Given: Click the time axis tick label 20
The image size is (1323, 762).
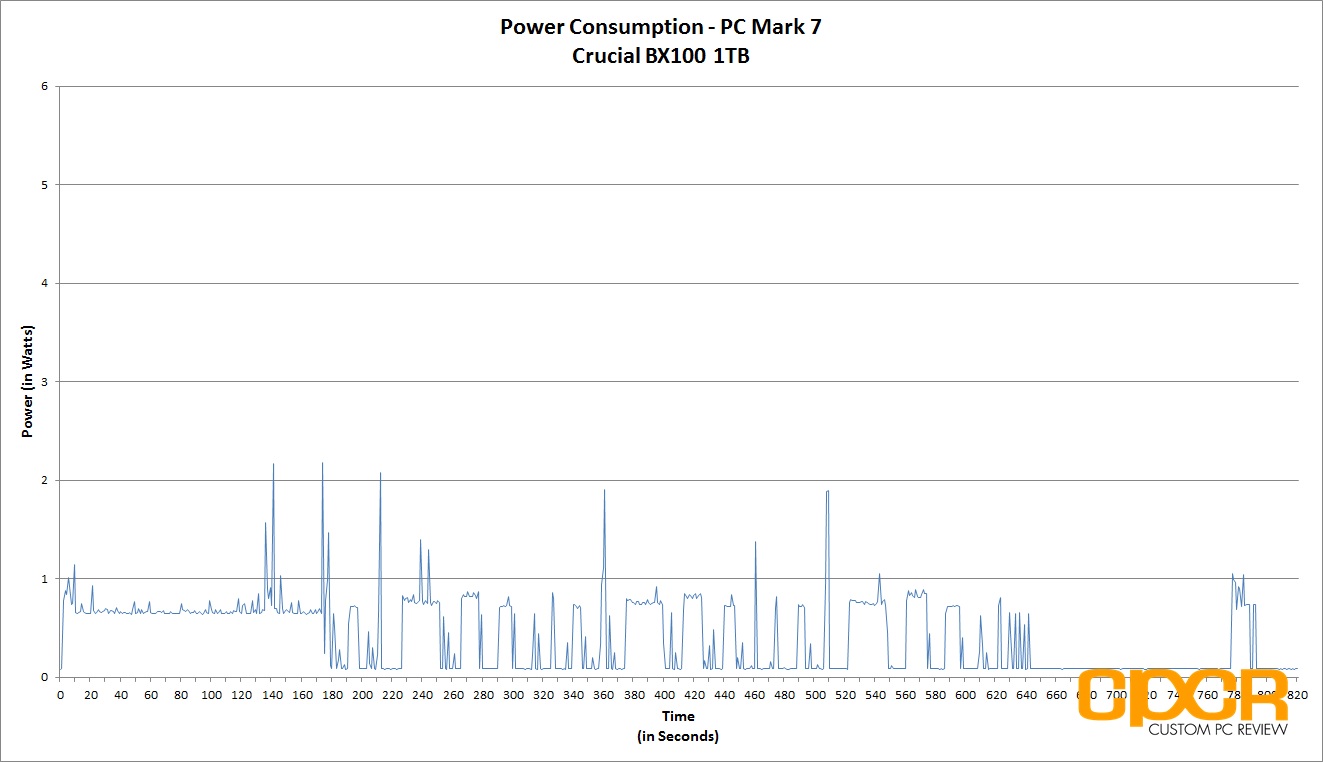Looking at the screenshot, I should click(90, 694).
